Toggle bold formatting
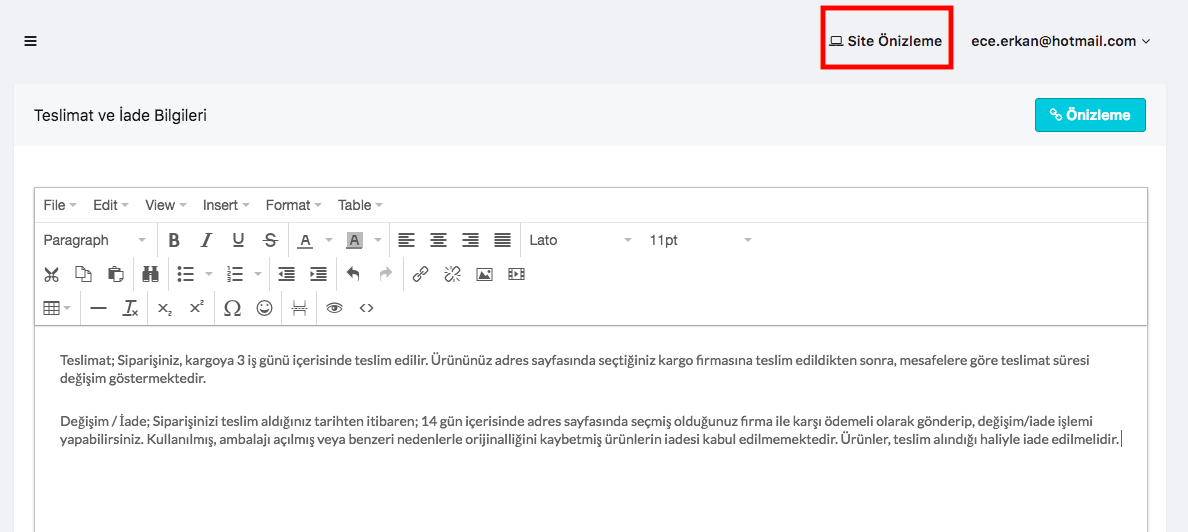This screenshot has width=1188, height=532. coord(174,240)
